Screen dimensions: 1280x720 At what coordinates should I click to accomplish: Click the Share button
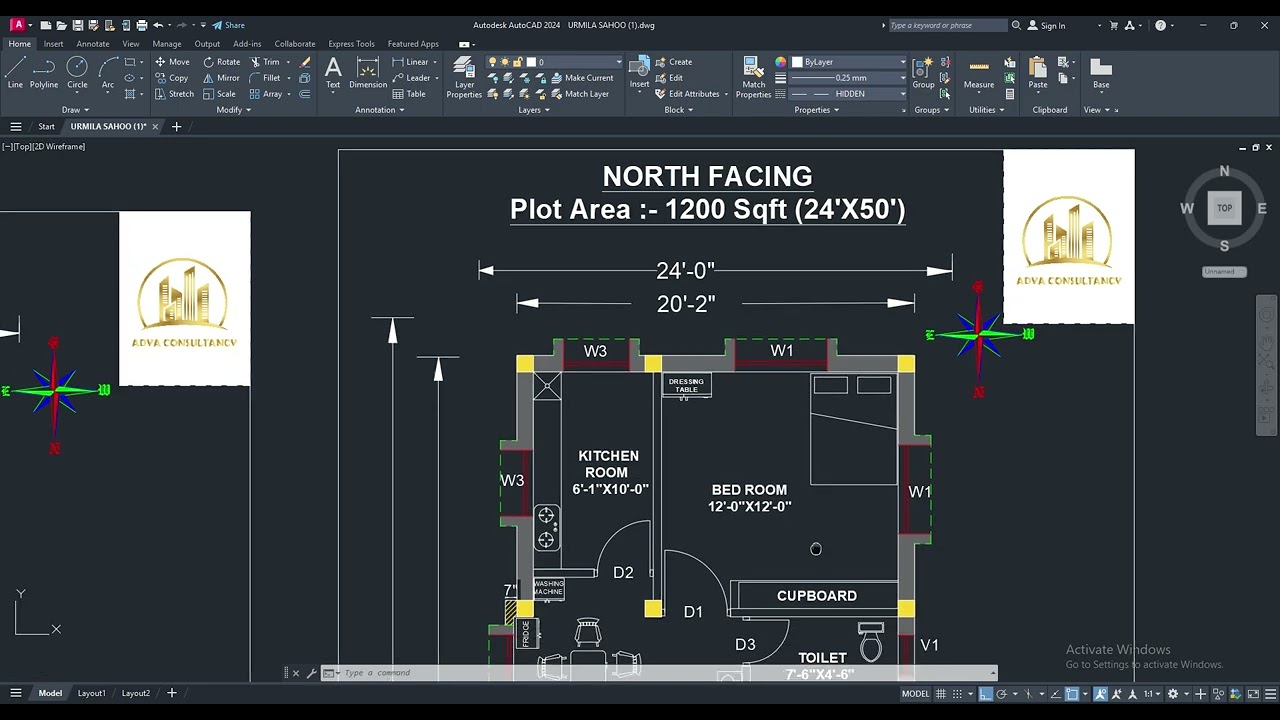point(229,25)
